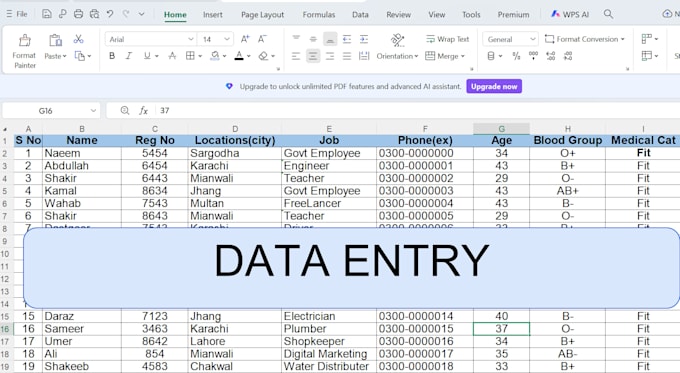Increase the font size with the A+ icon
This screenshot has height=373, width=680.
pyautogui.click(x=245, y=39)
